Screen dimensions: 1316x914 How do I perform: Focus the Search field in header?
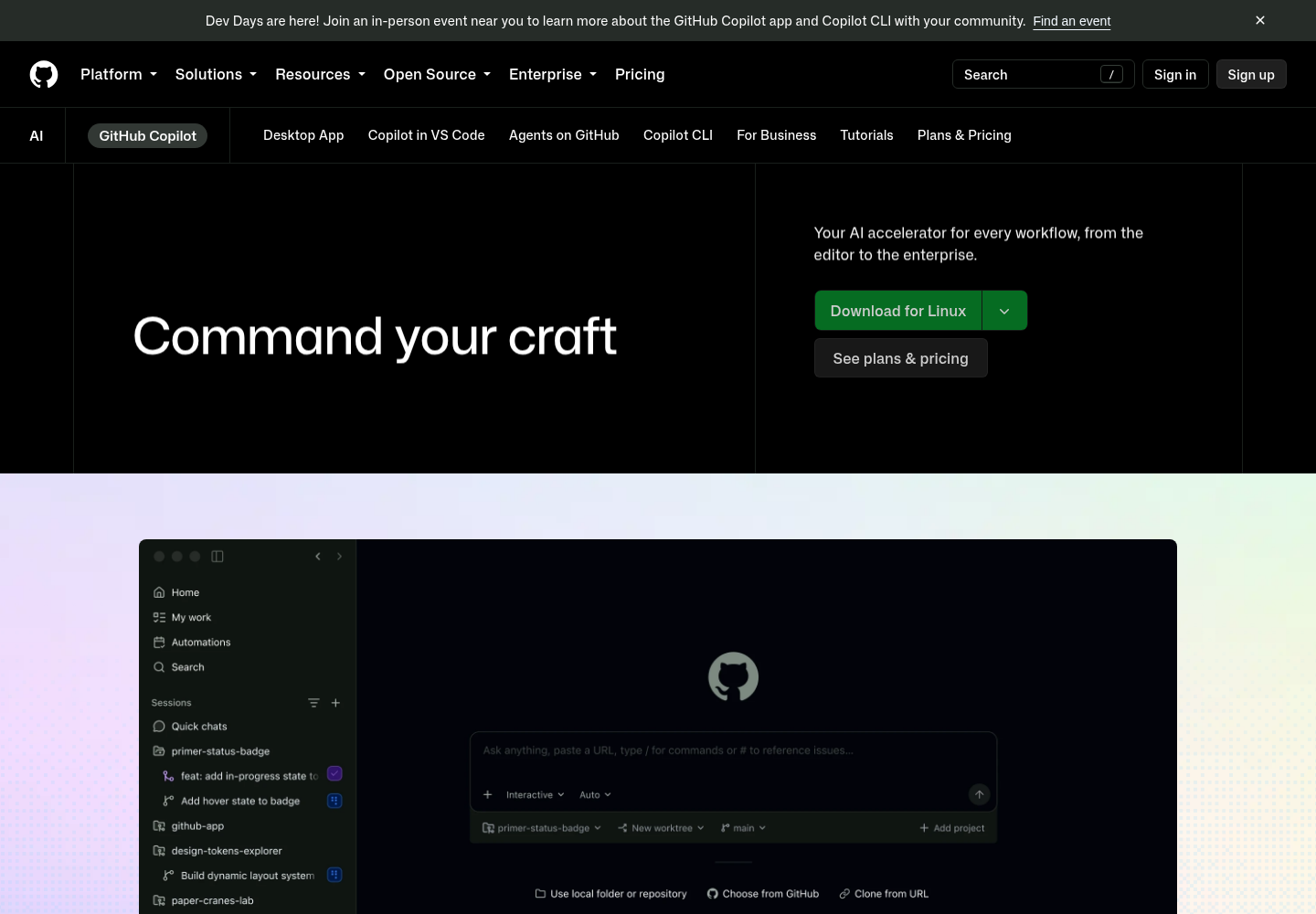[1043, 74]
